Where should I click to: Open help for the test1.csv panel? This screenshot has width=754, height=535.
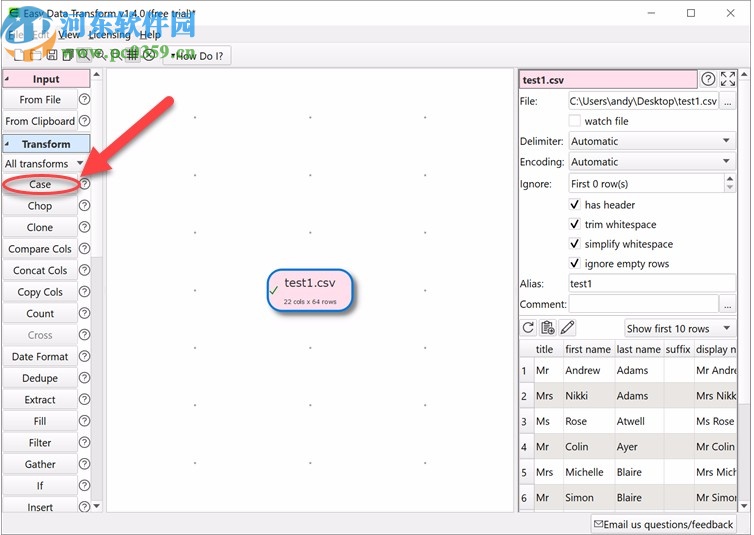click(x=708, y=79)
